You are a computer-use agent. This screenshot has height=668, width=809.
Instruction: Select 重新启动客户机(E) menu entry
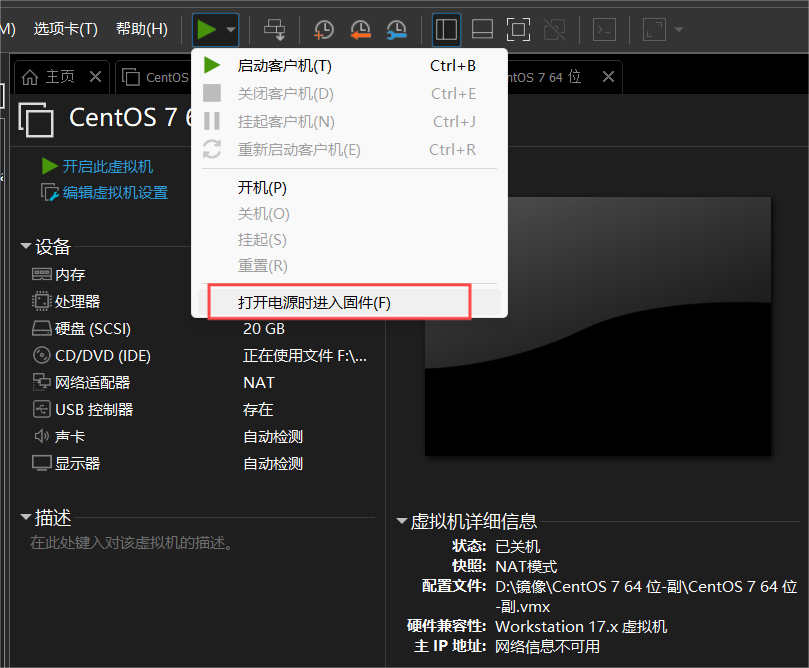[x=349, y=149]
